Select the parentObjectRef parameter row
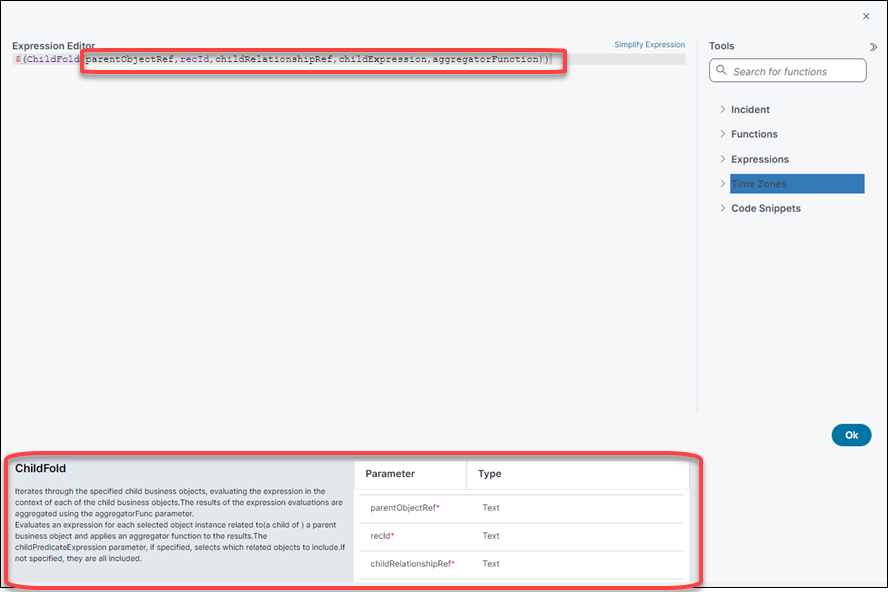The height and width of the screenshot is (592, 888). (x=405, y=508)
